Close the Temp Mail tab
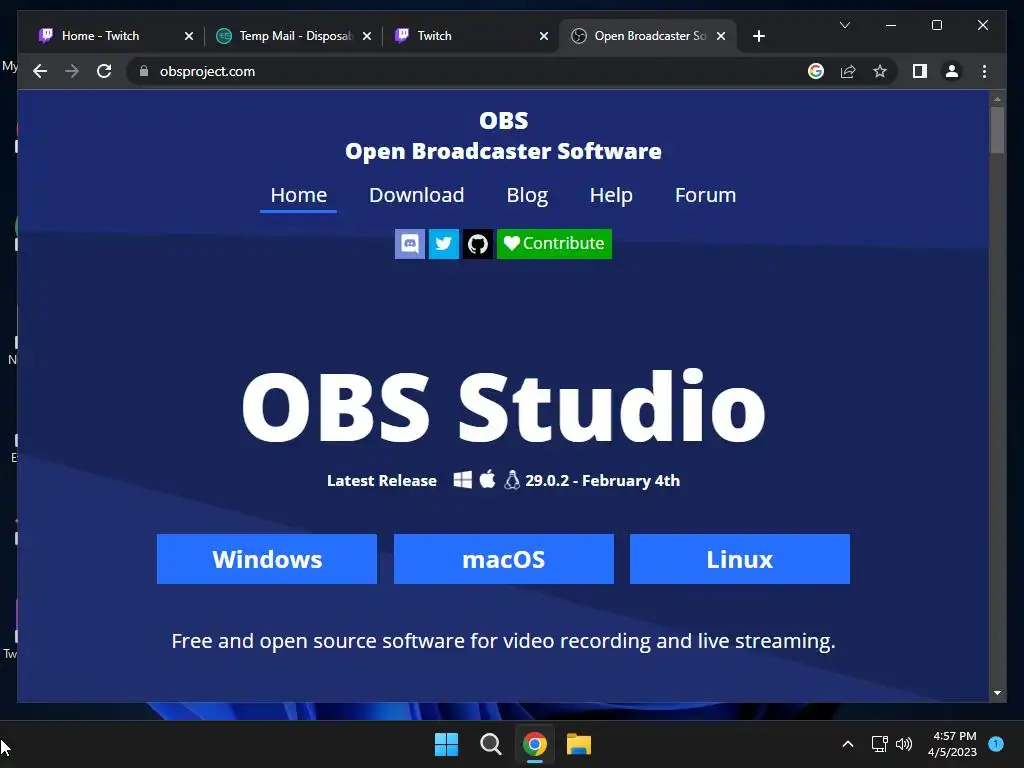The height and width of the screenshot is (768, 1024). [x=367, y=36]
